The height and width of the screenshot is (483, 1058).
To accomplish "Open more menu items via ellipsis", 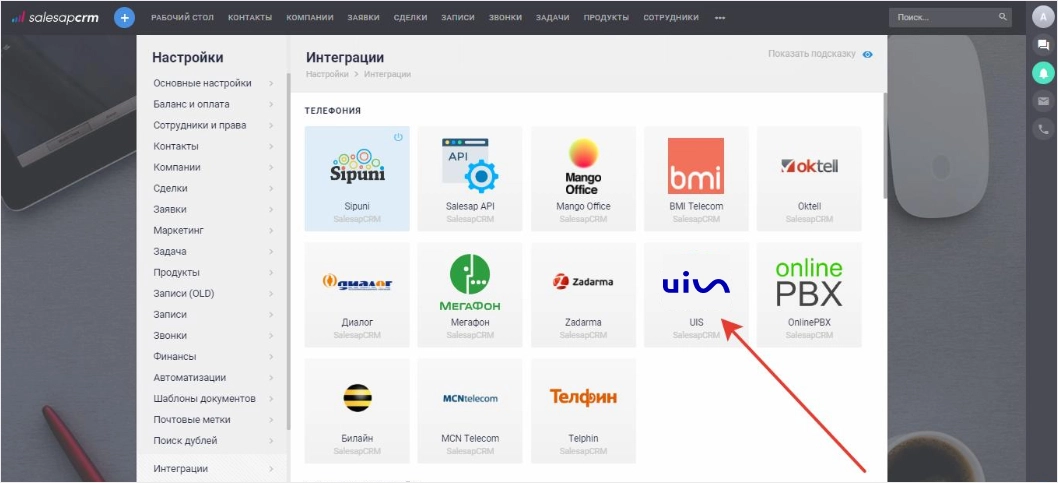I will tap(720, 18).
